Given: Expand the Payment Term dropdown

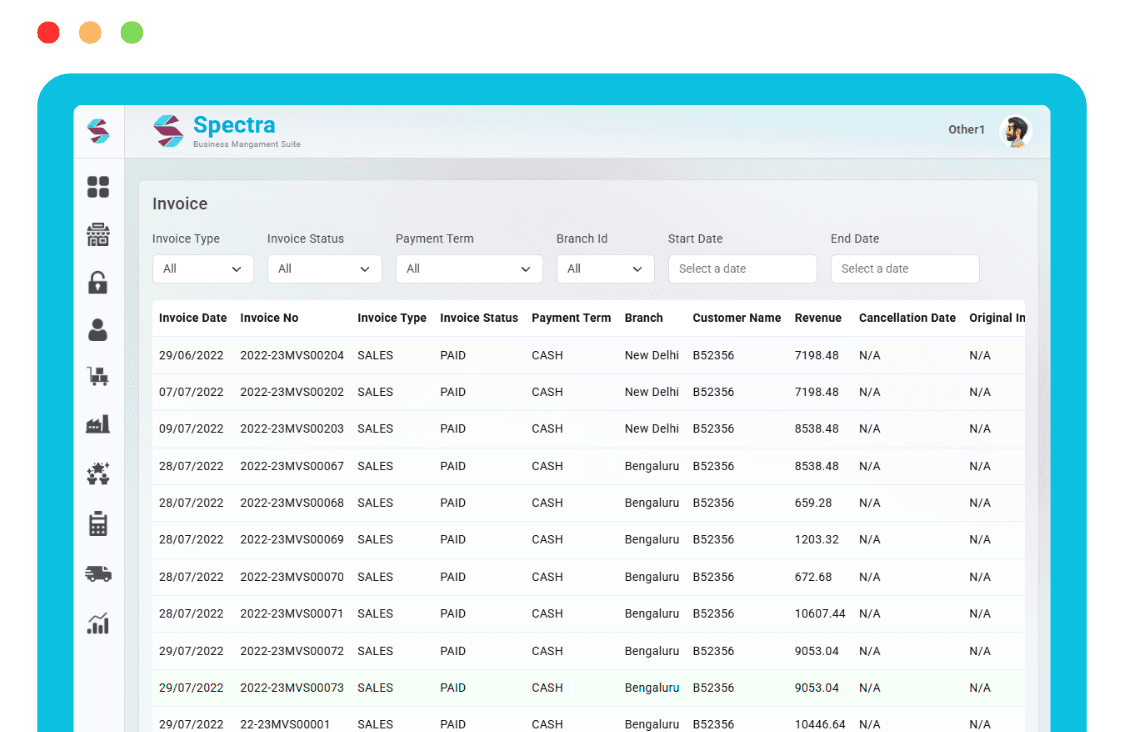Looking at the screenshot, I should coord(468,269).
